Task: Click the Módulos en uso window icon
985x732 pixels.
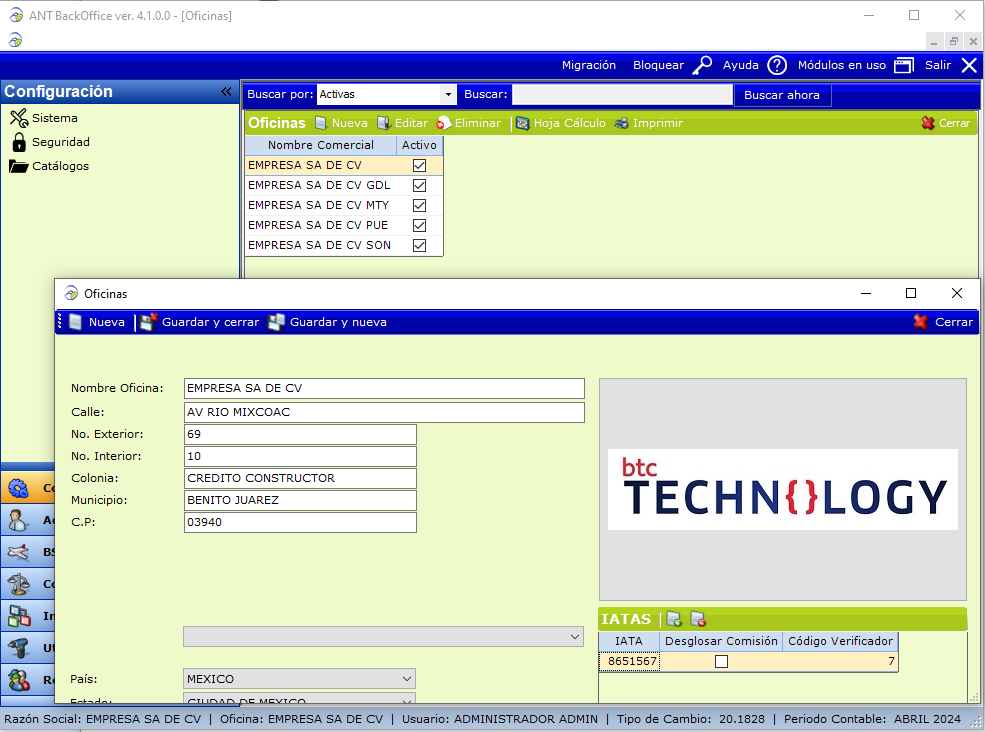Action: point(904,65)
